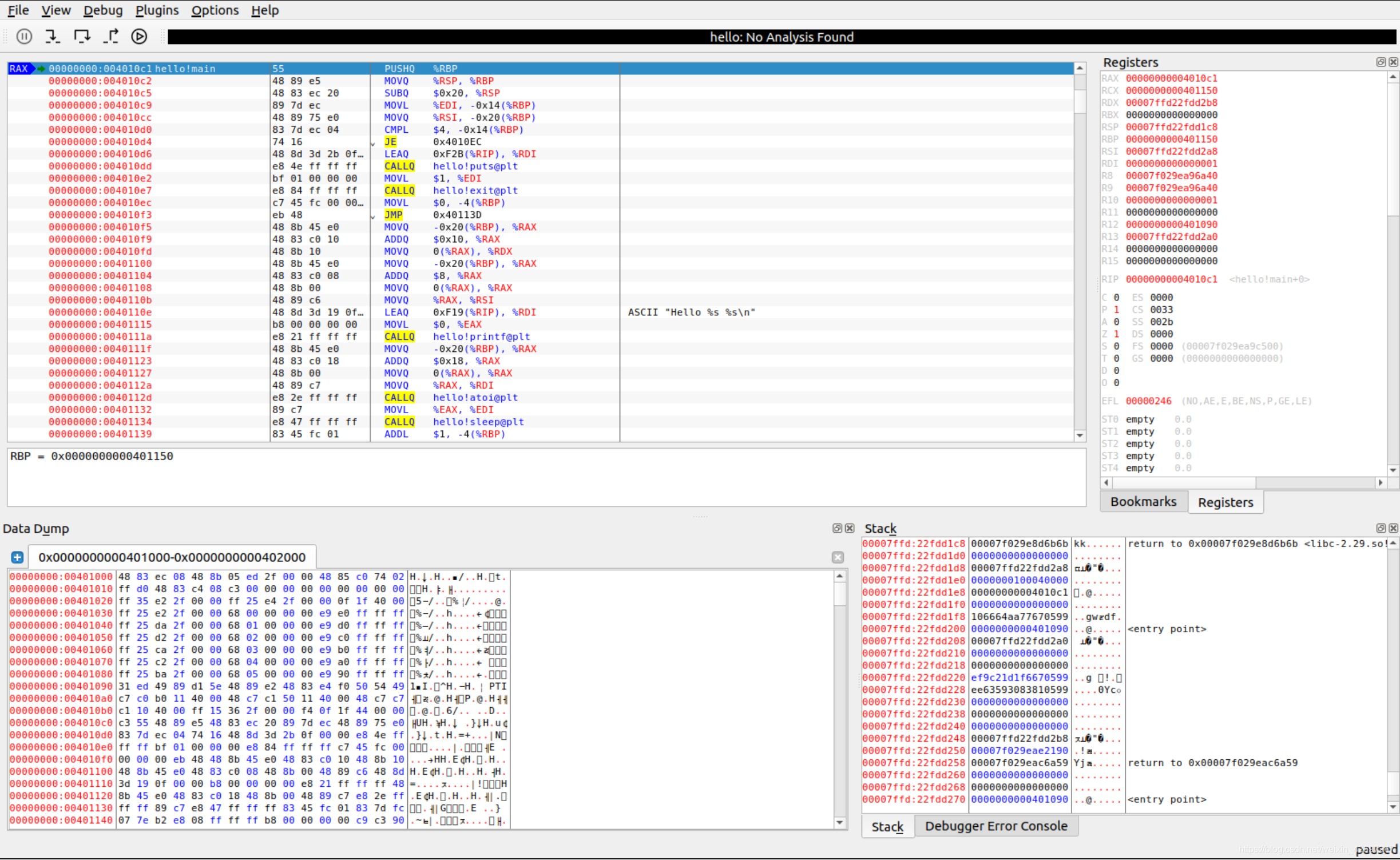Click disassembly view scroll down arrow
The width and height of the screenshot is (1400, 860).
[x=1080, y=435]
